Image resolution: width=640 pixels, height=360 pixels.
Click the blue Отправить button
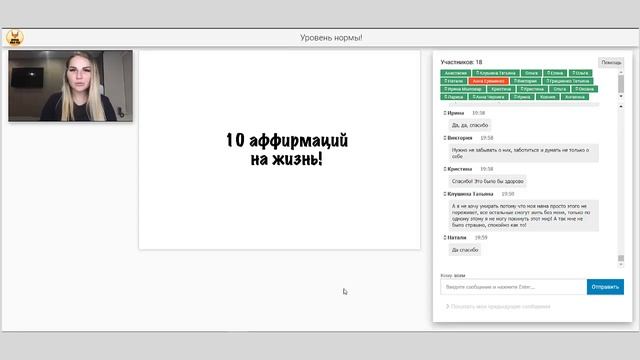point(605,287)
